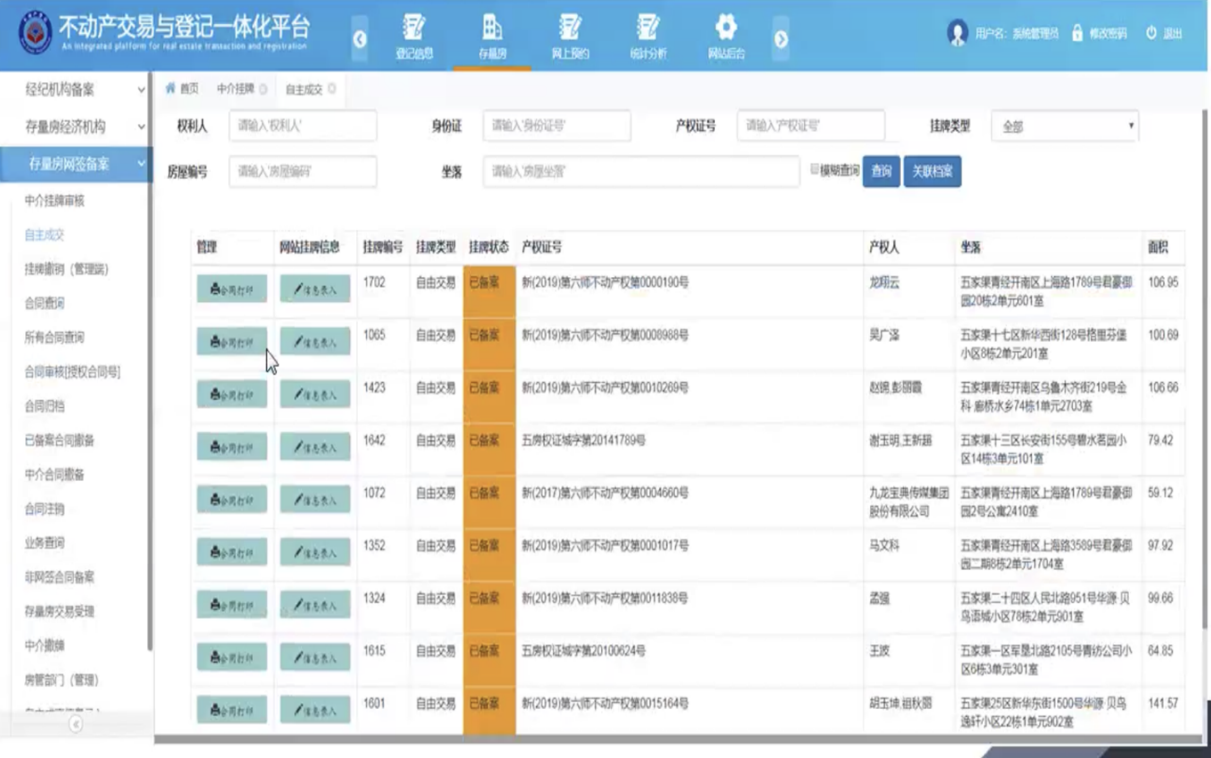Focus the 坐落 input field

point(641,171)
